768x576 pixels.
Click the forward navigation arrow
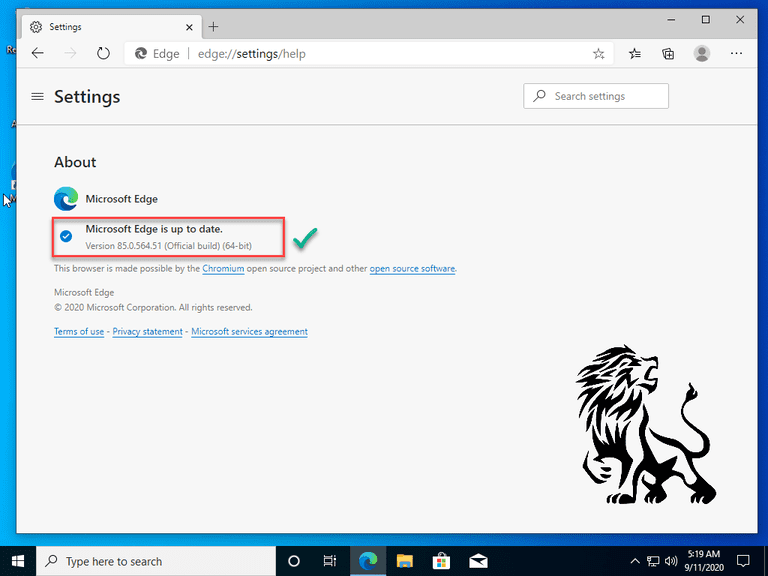tap(71, 53)
